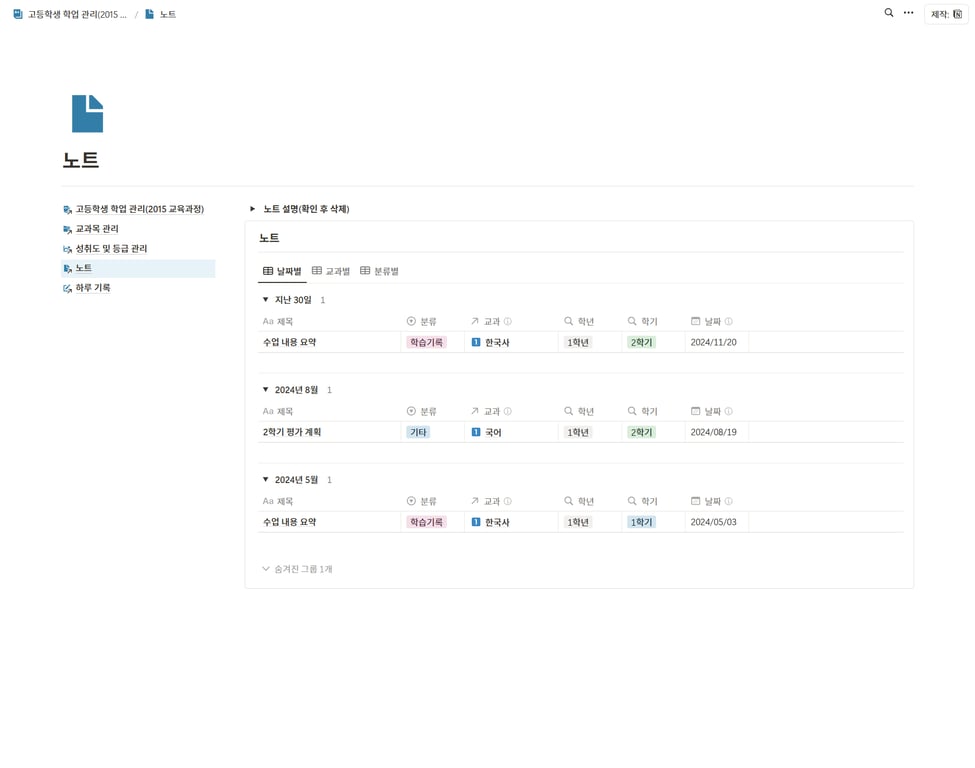975x768 pixels.
Task: Click the large blue document page icon
Action: point(87,113)
